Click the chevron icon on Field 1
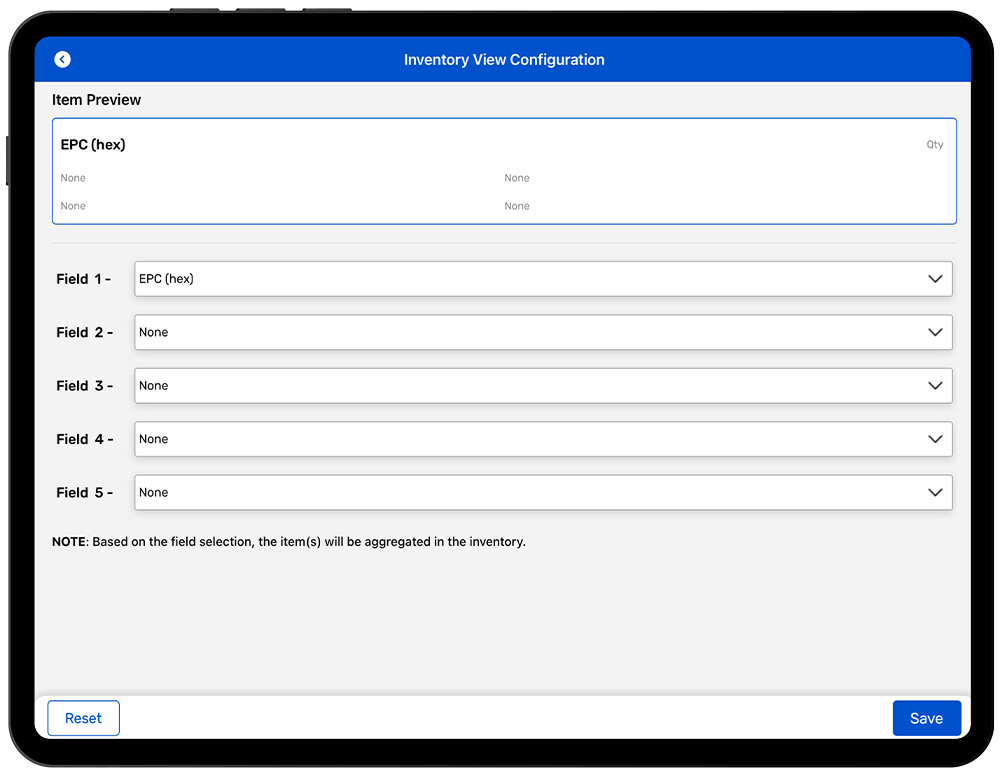The width and height of the screenshot is (1000, 774). [935, 279]
